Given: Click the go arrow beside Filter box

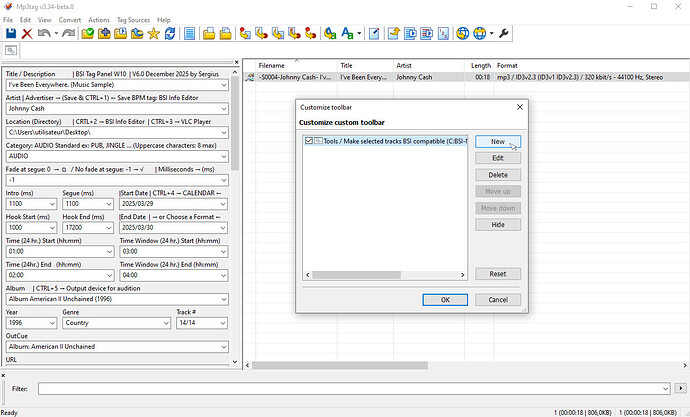Looking at the screenshot, I should (x=681, y=388).
